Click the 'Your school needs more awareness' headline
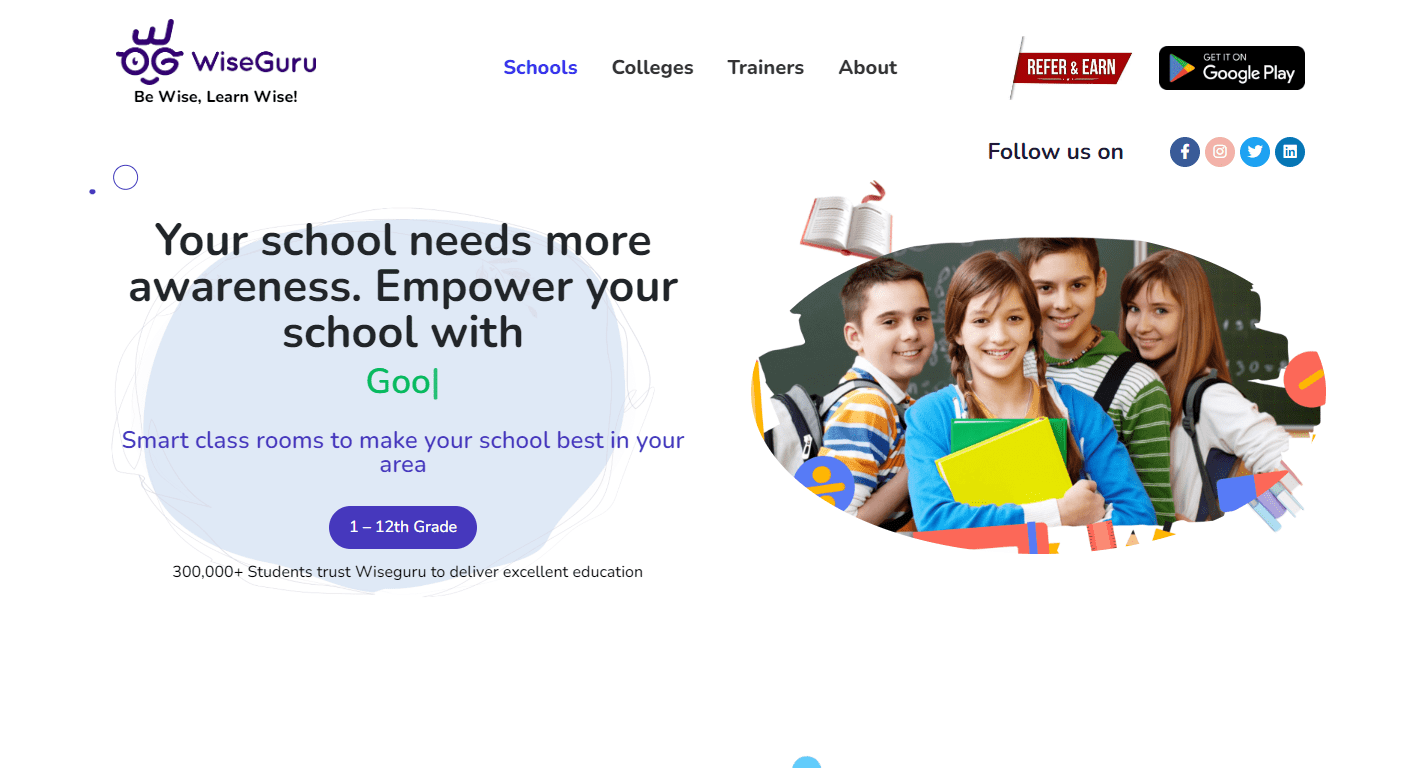Screen dimensions: 1421x768 click(403, 286)
